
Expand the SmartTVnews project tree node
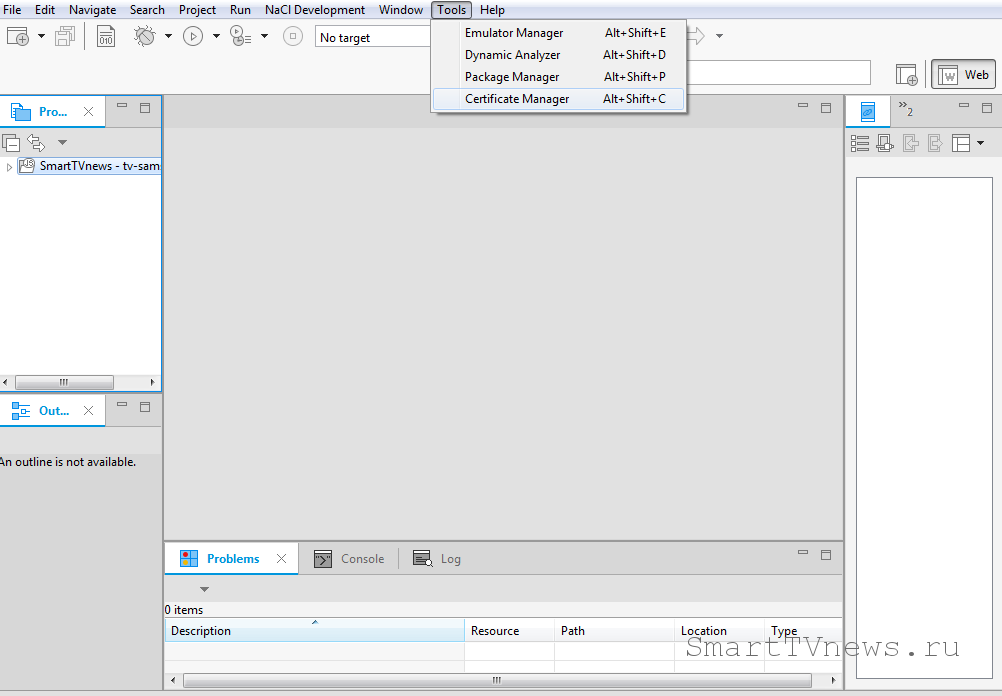click(x=9, y=166)
